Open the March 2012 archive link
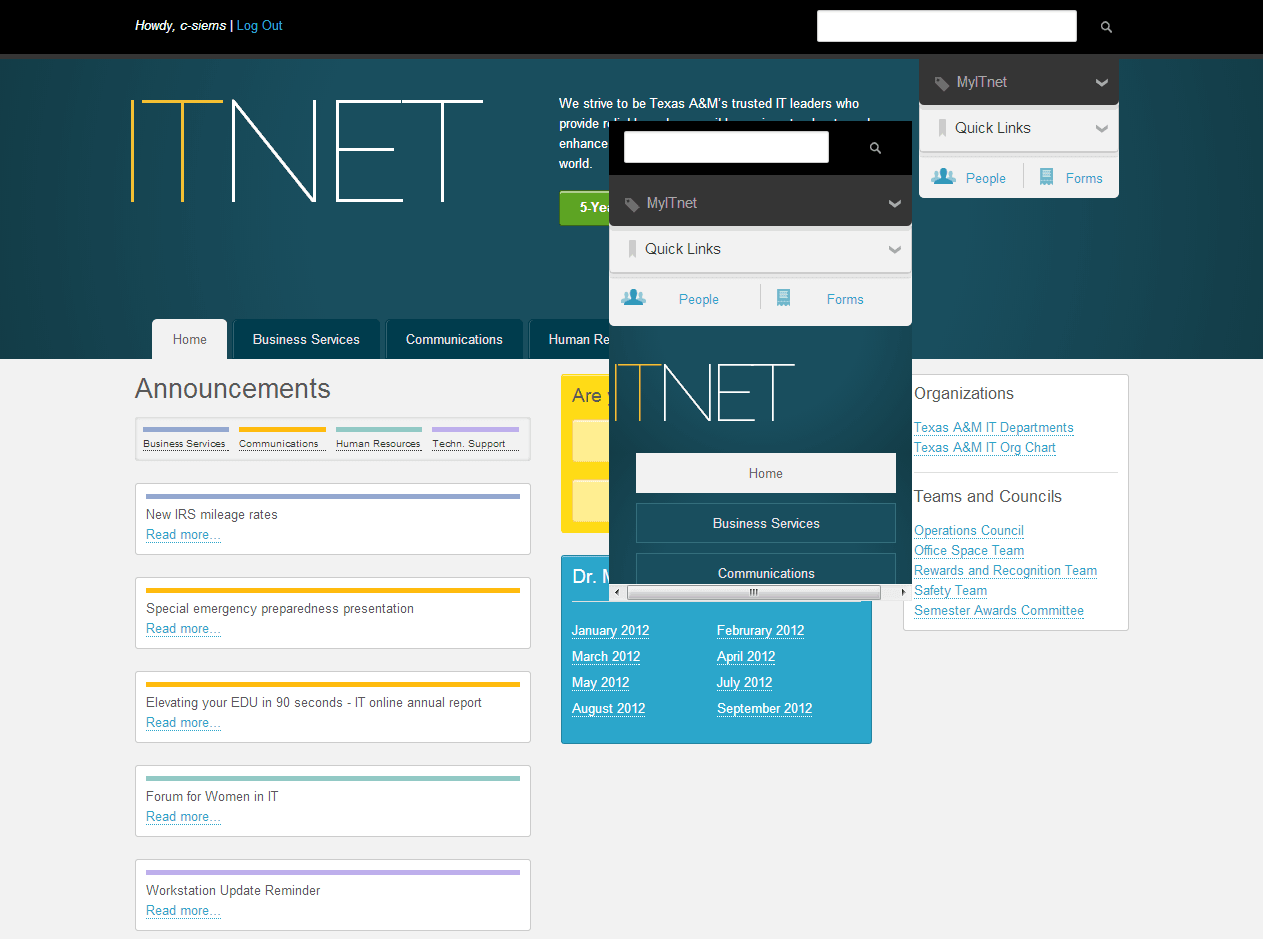 pos(605,657)
